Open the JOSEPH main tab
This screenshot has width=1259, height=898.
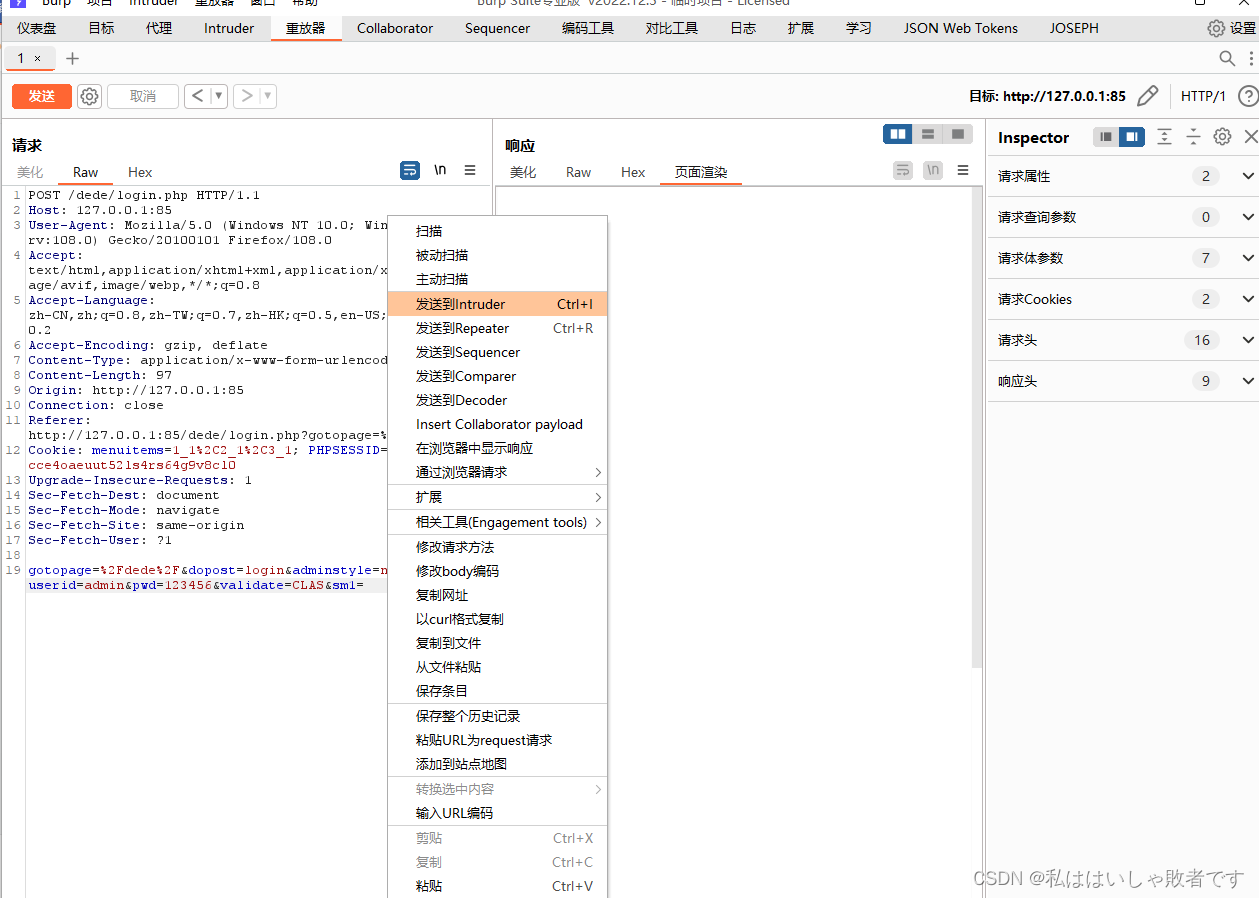pyautogui.click(x=1074, y=28)
